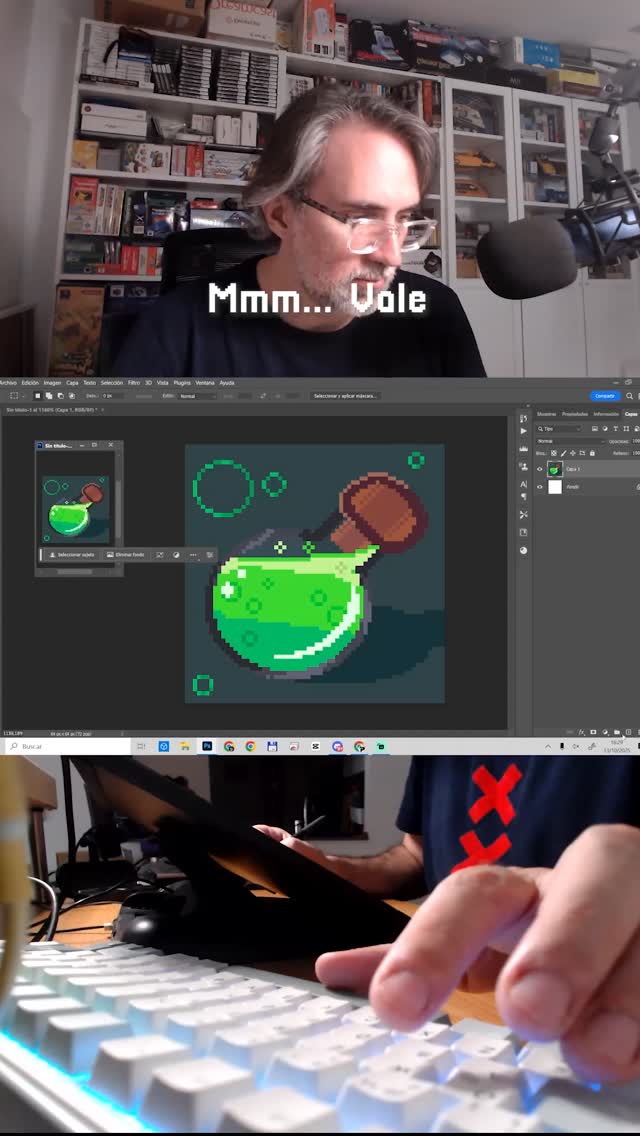Open the Histogram panel icon
This screenshot has width=640, height=1136.
523,449
